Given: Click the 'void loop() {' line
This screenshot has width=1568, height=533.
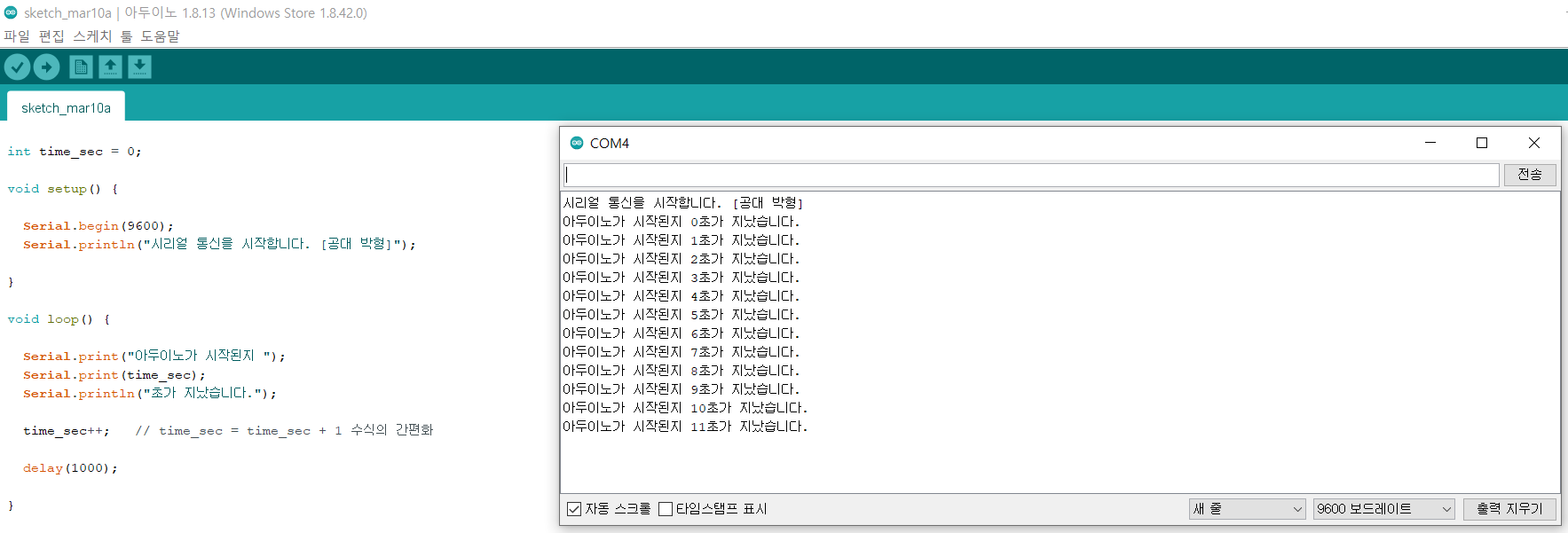Looking at the screenshot, I should (x=59, y=319).
